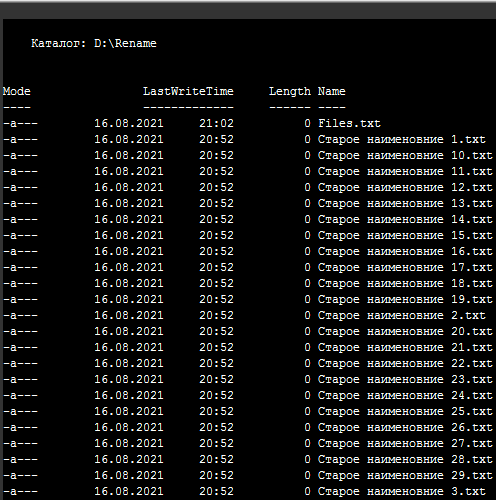Click the date in the 10.txt row
This screenshot has height=500, width=496.
[129, 155]
